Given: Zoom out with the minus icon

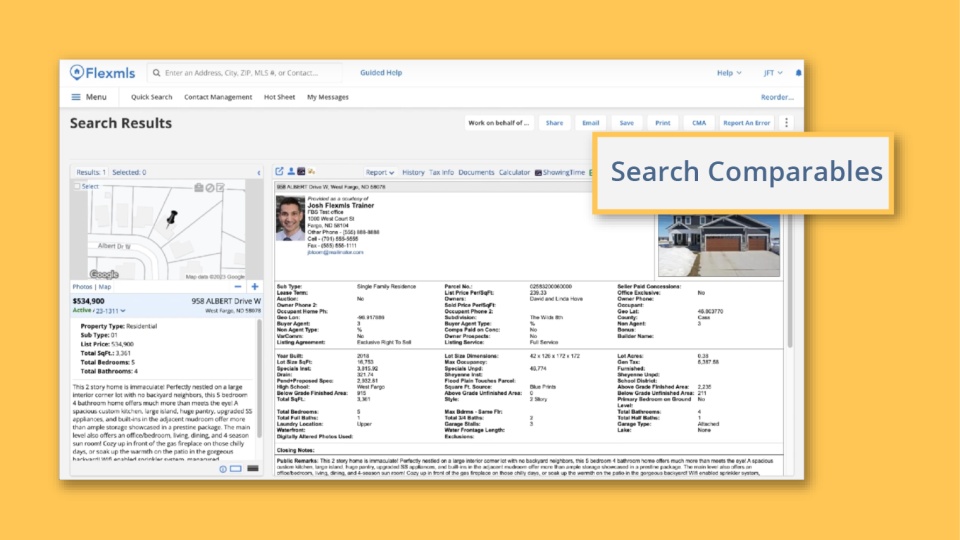Looking at the screenshot, I should click(x=238, y=287).
